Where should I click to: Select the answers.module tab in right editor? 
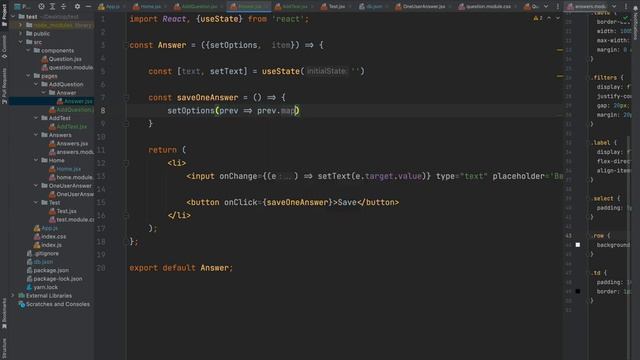pos(587,7)
